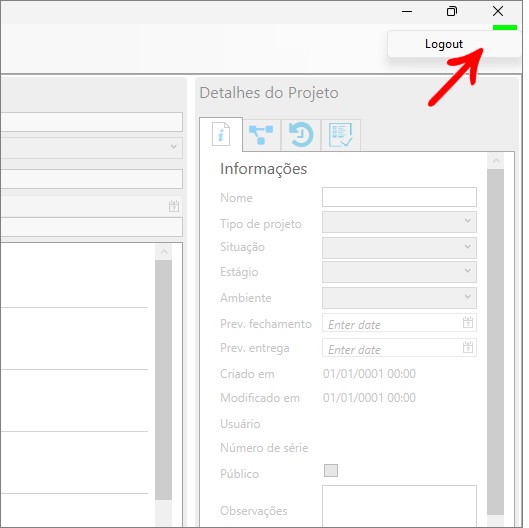Expand the Estágio dropdown
529x528 pixels.
pyautogui.click(x=399, y=272)
